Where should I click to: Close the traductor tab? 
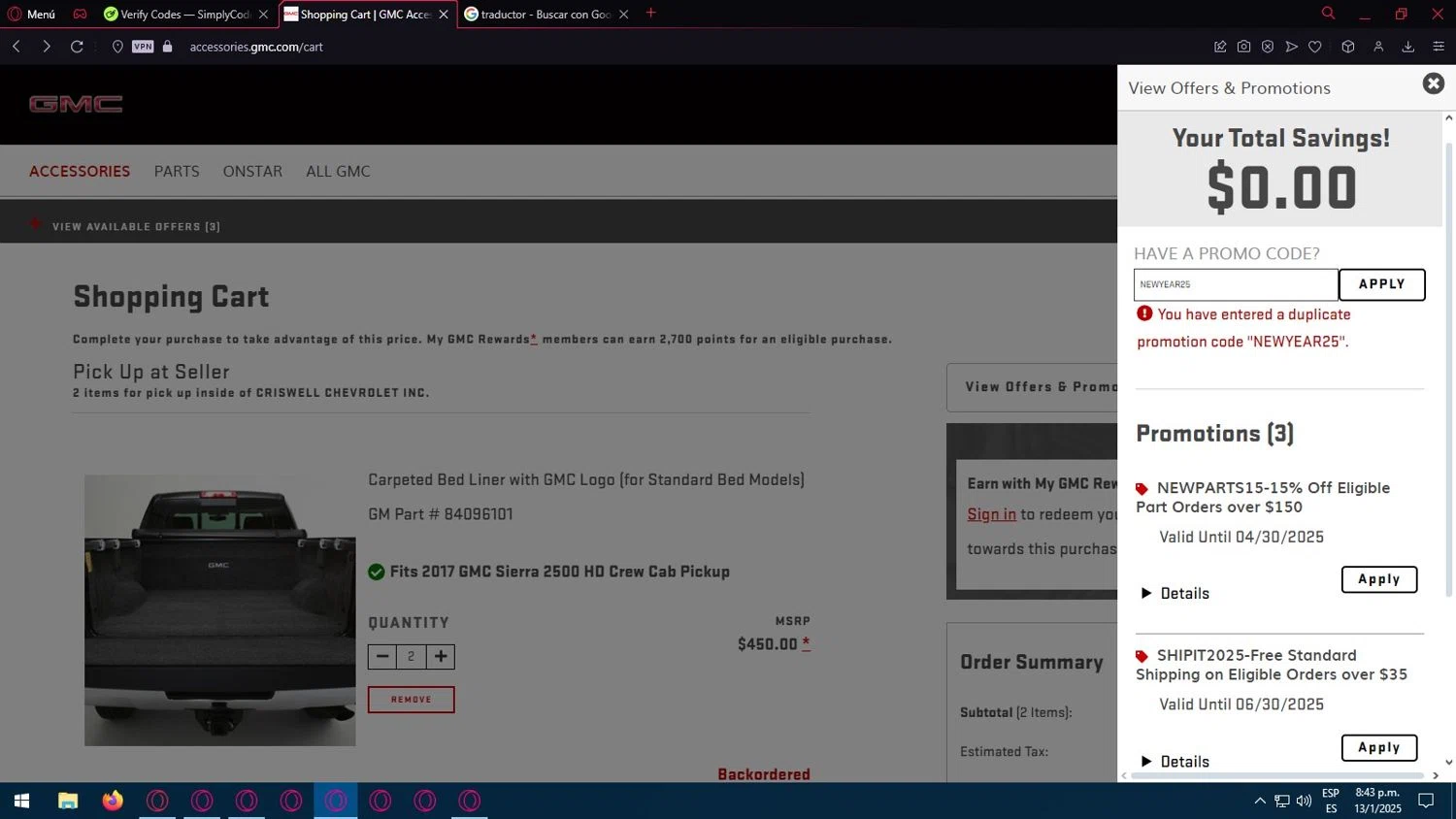click(x=624, y=14)
